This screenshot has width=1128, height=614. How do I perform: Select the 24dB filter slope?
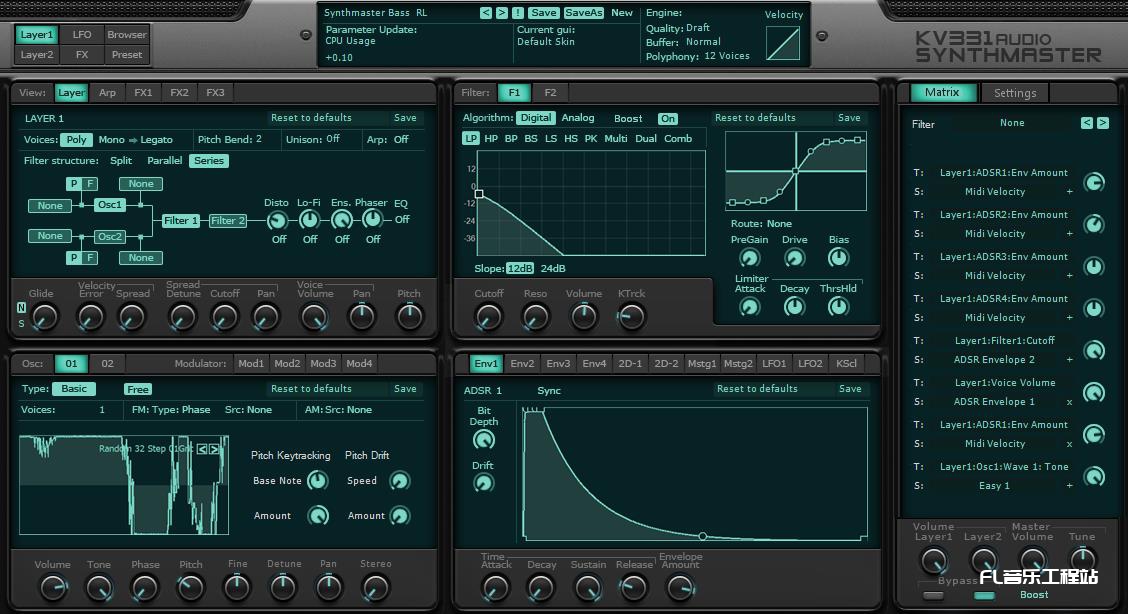click(553, 269)
